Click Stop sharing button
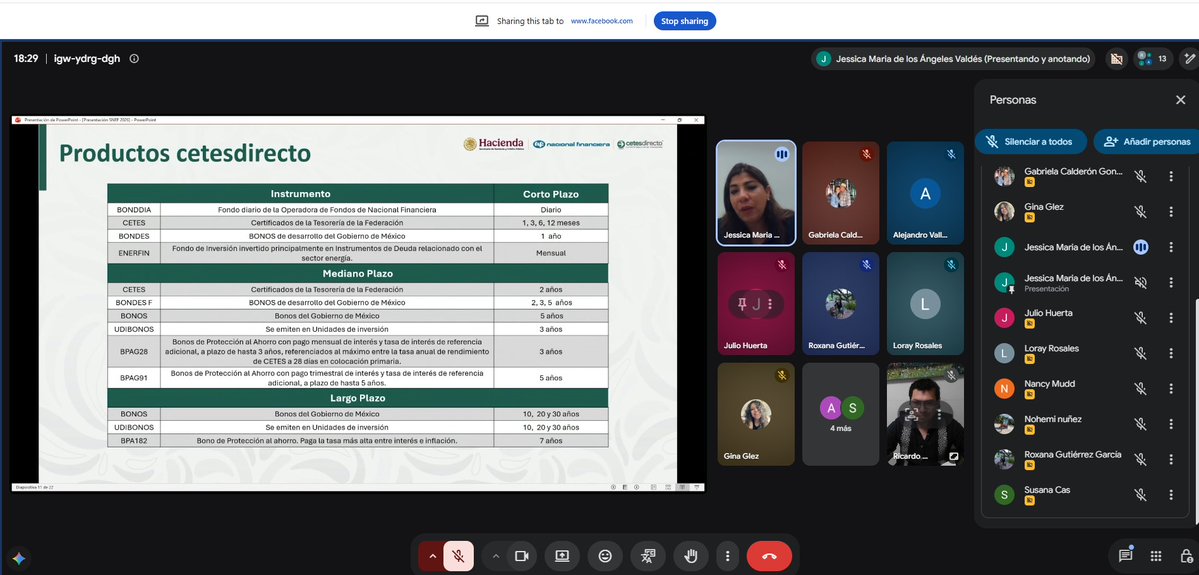The width and height of the screenshot is (1199, 575). (x=684, y=21)
